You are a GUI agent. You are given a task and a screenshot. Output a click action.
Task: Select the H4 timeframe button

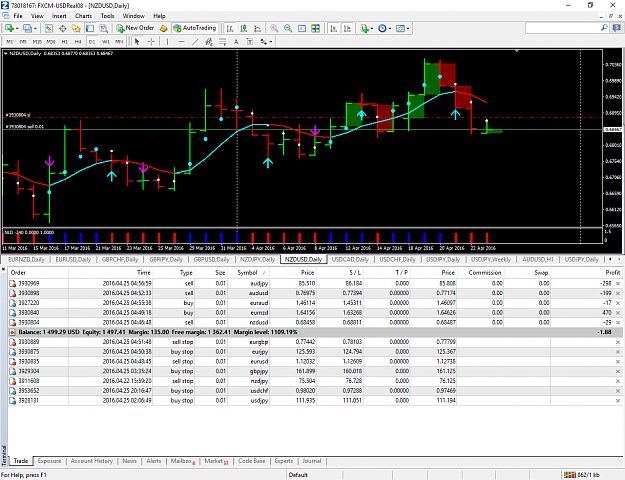coord(78,41)
